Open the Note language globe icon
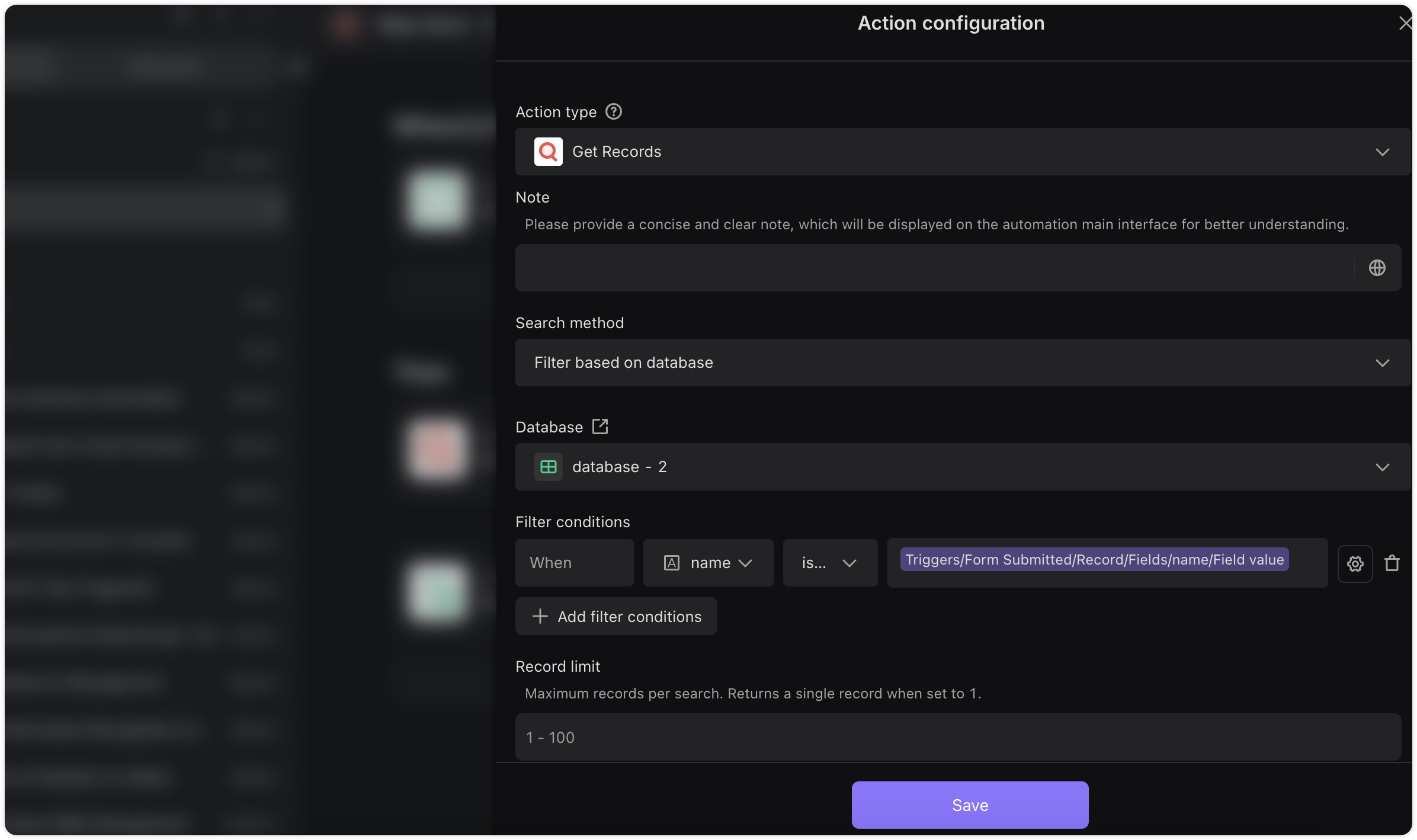This screenshot has width=1417, height=840. pyautogui.click(x=1377, y=268)
